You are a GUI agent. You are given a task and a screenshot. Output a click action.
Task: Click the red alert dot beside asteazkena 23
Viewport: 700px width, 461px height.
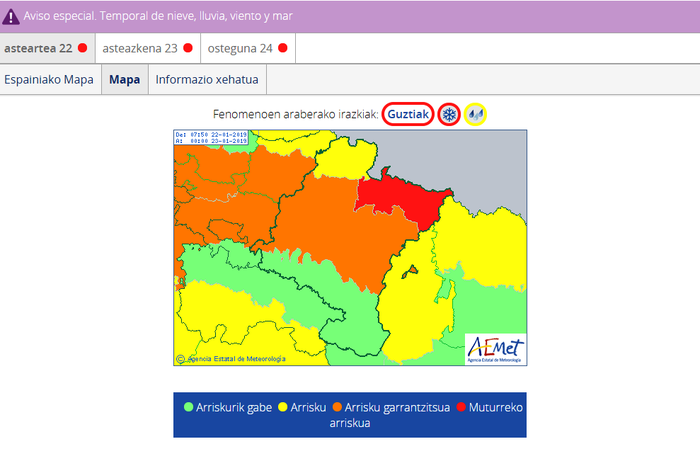click(x=188, y=48)
